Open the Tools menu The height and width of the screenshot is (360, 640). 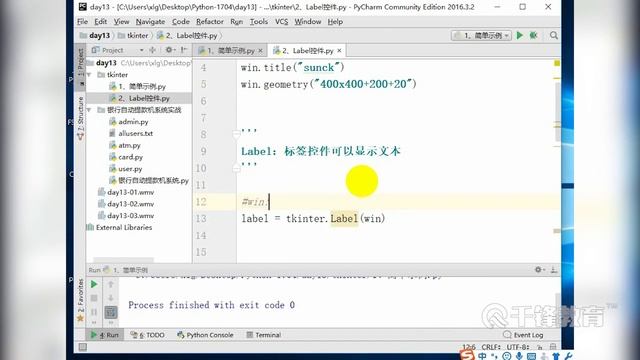(259, 22)
